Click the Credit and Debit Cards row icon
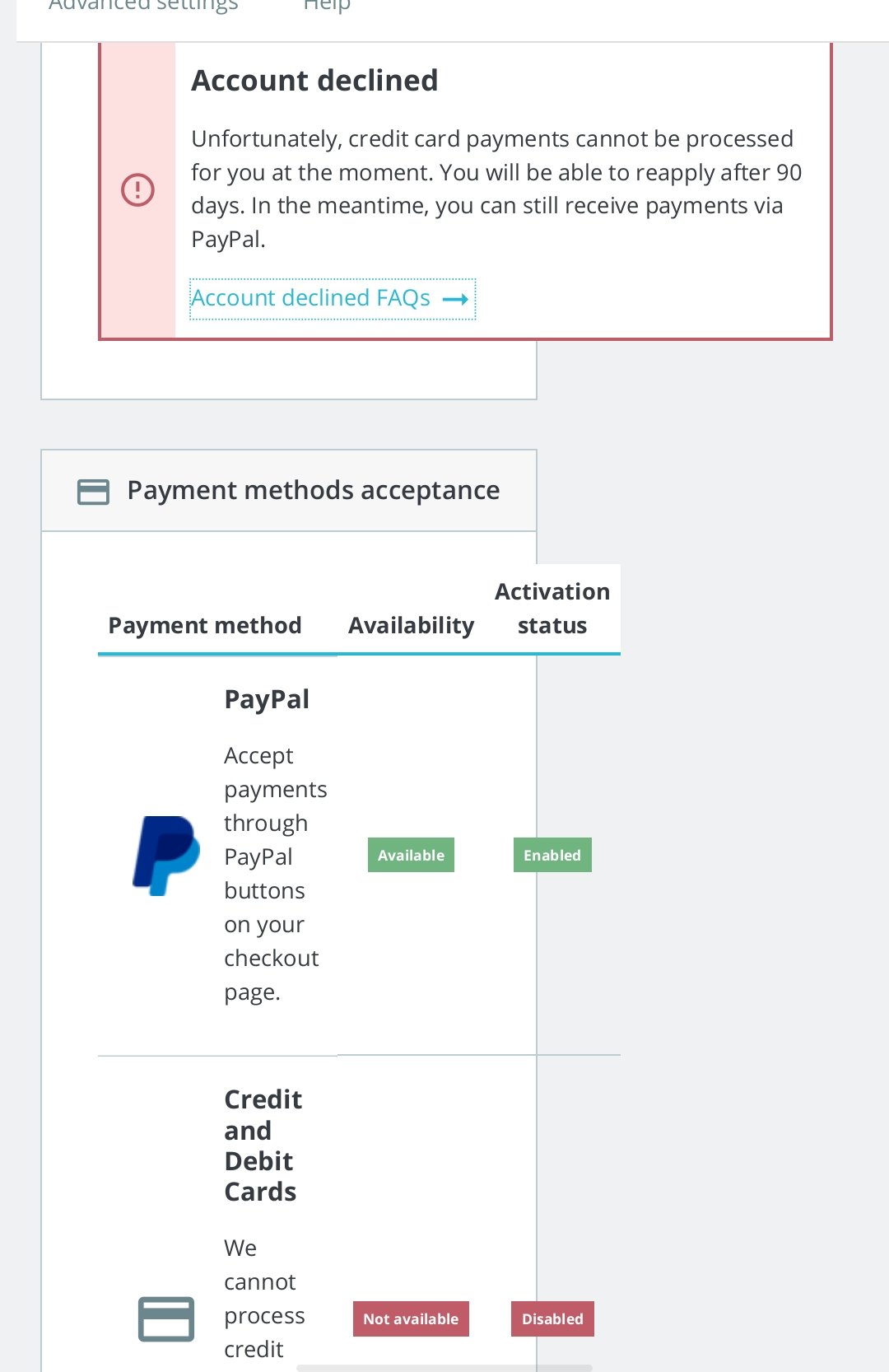 click(x=166, y=1318)
